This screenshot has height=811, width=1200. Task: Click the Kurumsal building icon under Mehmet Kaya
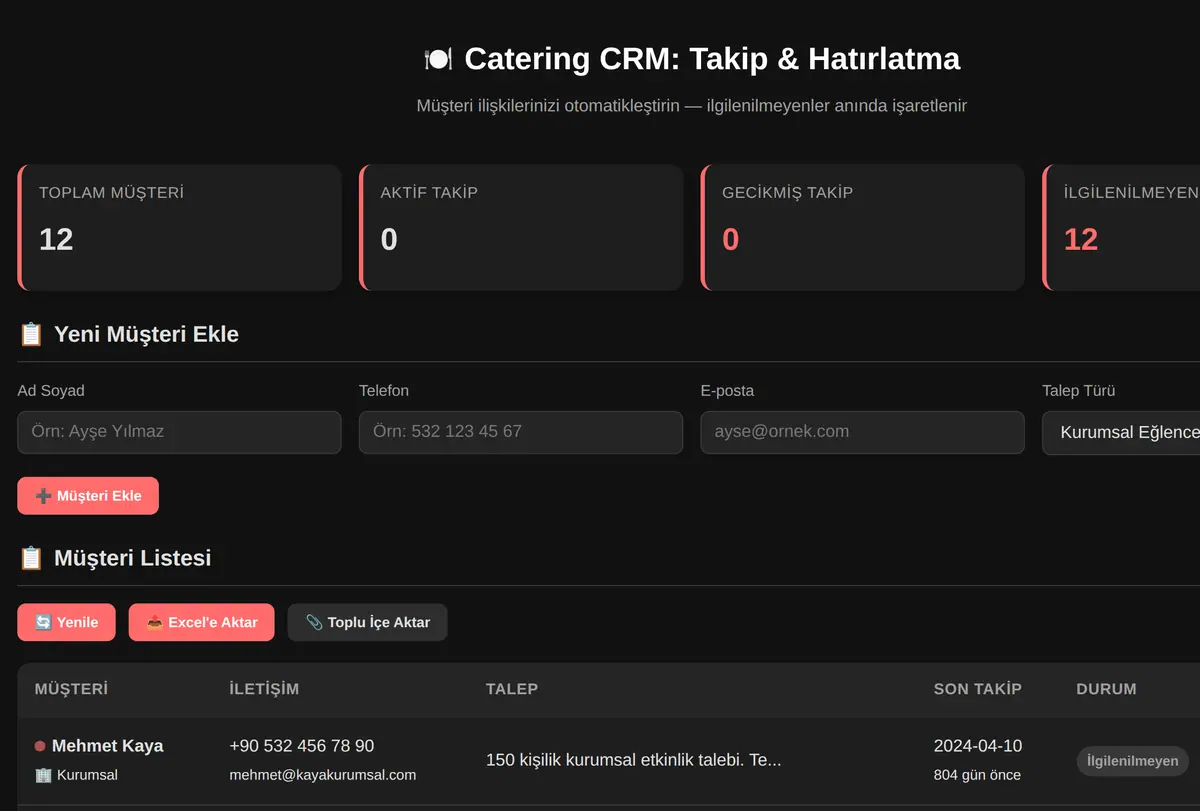pyautogui.click(x=43, y=775)
